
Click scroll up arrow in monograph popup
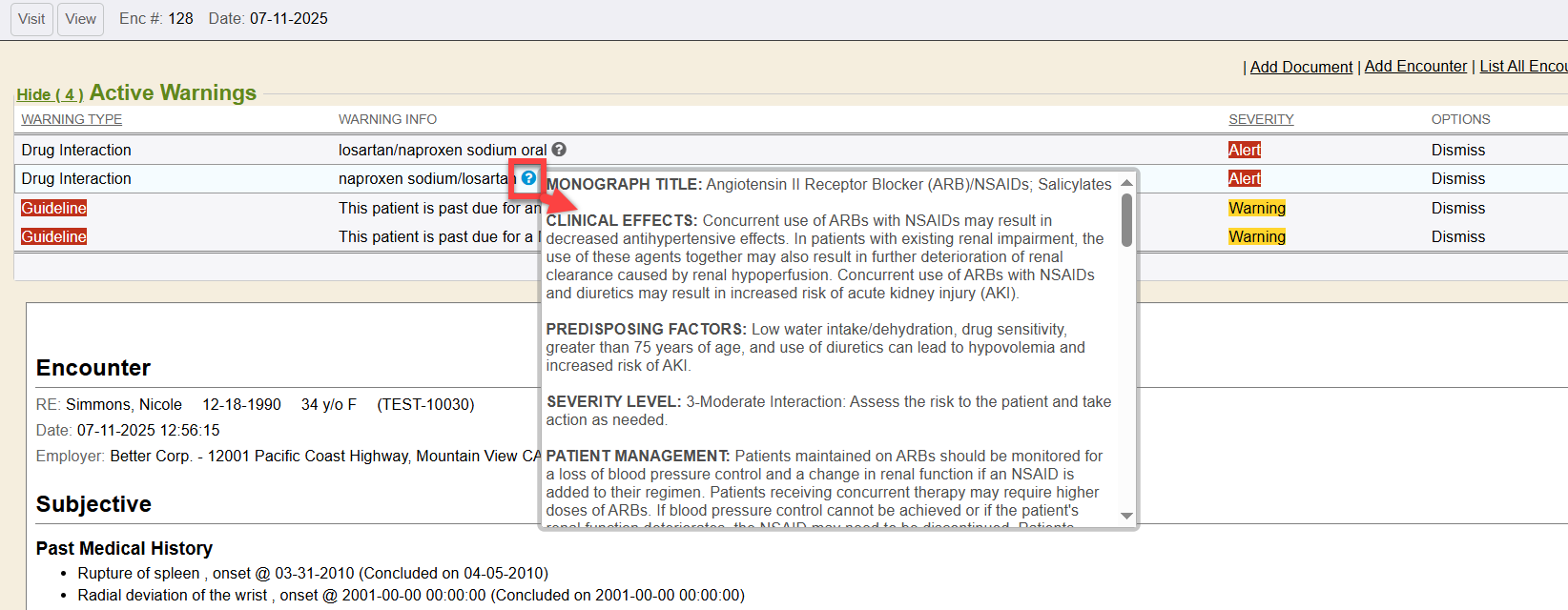[1126, 183]
